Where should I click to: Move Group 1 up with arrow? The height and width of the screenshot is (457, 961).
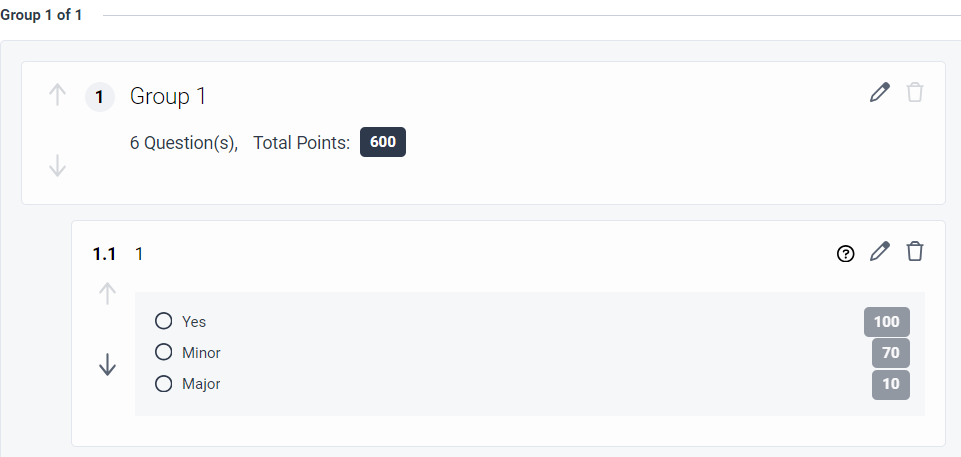pyautogui.click(x=58, y=95)
